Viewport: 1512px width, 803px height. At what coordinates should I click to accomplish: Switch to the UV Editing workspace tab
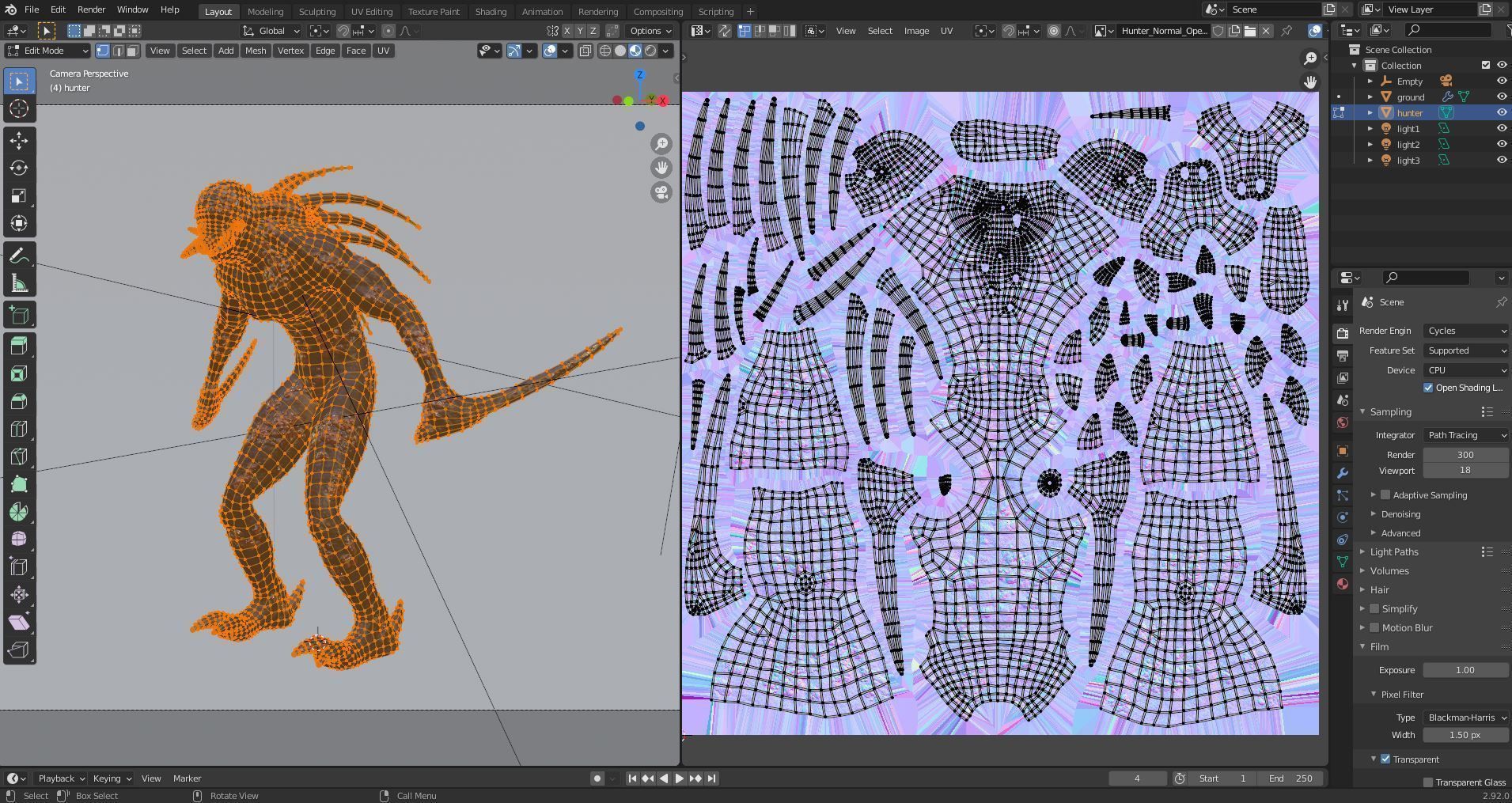point(371,12)
